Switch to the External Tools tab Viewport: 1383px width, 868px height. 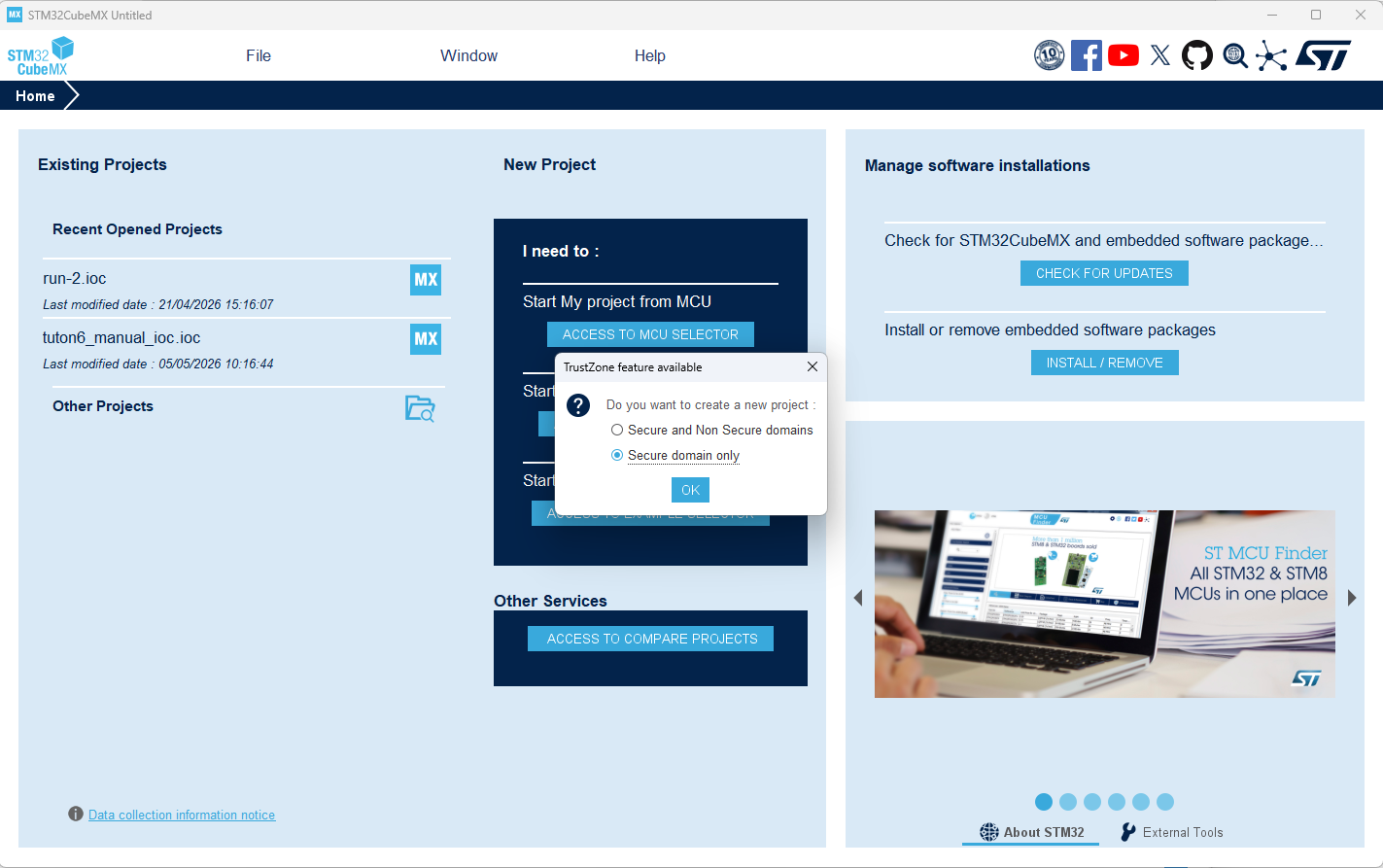[1171, 832]
